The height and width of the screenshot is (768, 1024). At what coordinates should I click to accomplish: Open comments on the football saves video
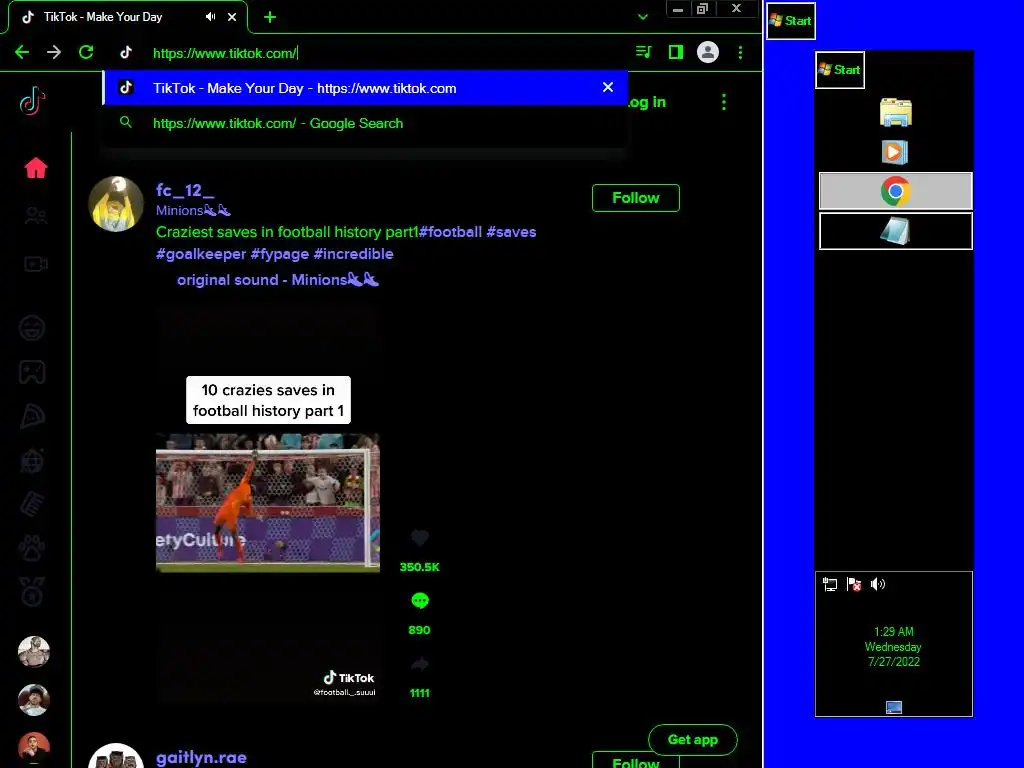[420, 601]
